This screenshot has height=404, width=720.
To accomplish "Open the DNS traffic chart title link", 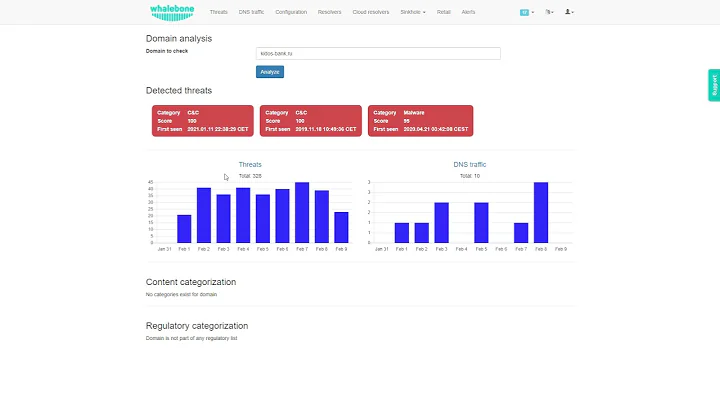I will pyautogui.click(x=469, y=164).
